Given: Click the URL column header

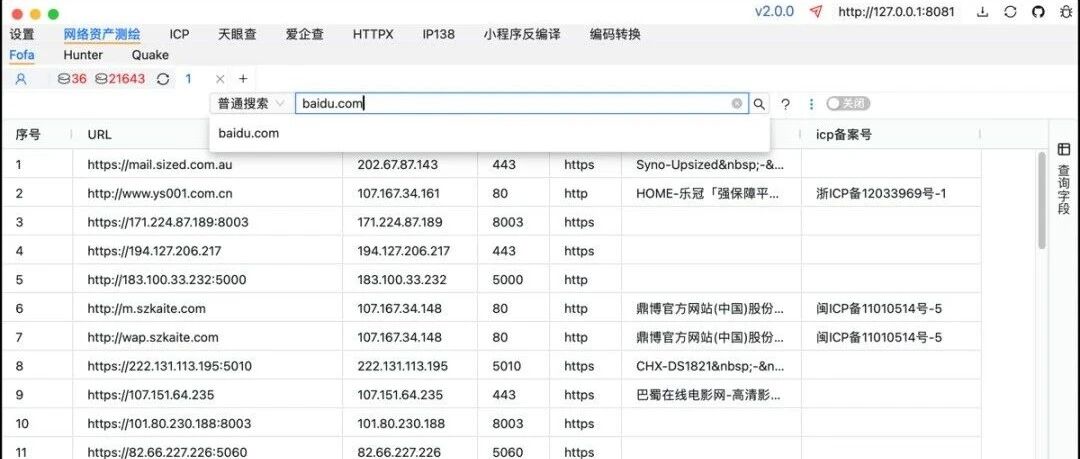Looking at the screenshot, I should click(x=99, y=134).
